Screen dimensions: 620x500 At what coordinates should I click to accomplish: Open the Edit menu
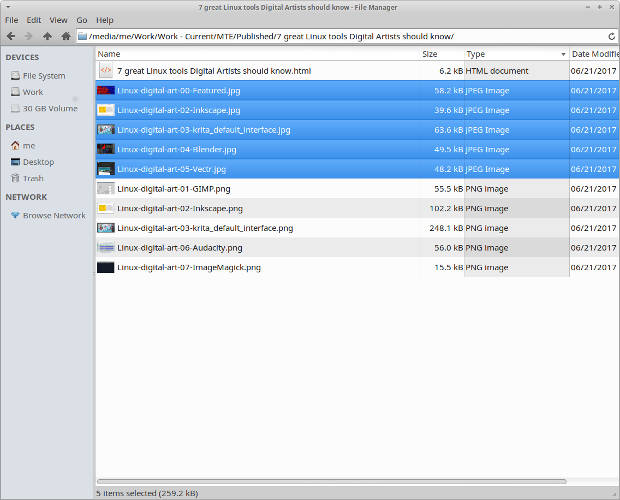34,20
